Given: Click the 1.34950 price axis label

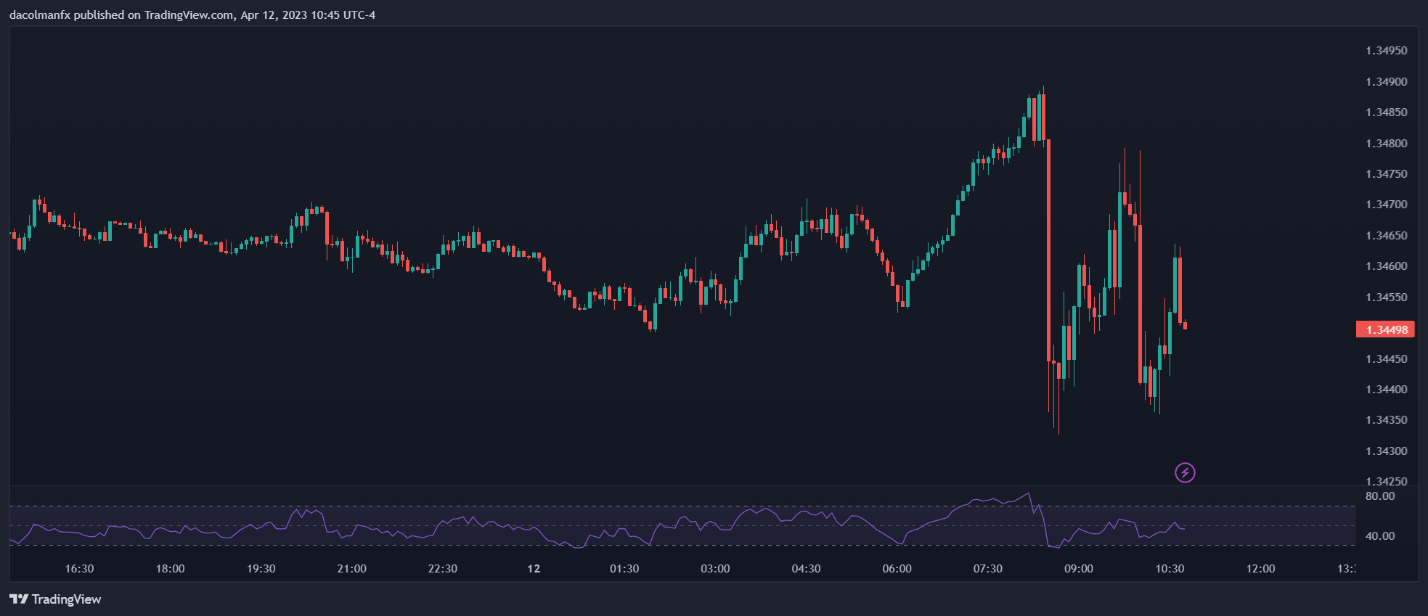Looking at the screenshot, I should tap(1386, 51).
